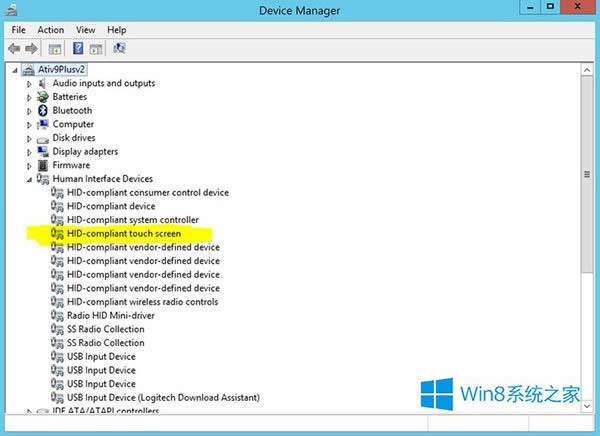Screen dimensions: 600x436
Task: Expand the Audio inputs and outputs node
Action: [x=29, y=83]
